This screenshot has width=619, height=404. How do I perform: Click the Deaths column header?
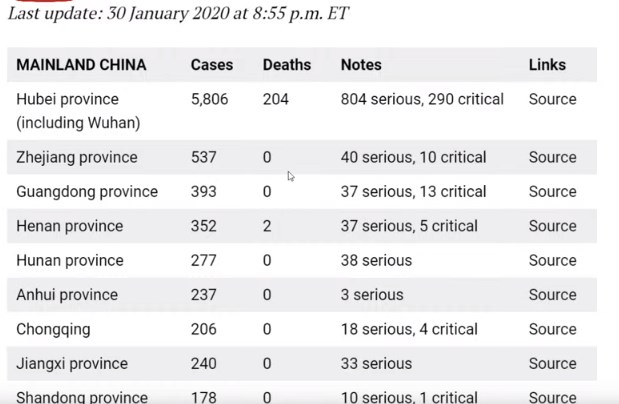tap(286, 65)
